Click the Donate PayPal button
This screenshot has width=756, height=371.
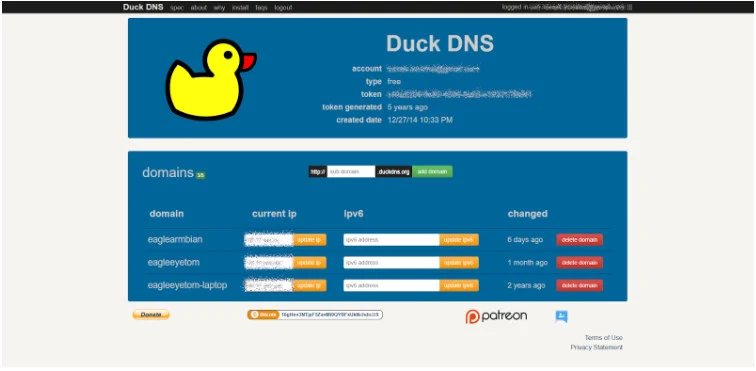(151, 315)
